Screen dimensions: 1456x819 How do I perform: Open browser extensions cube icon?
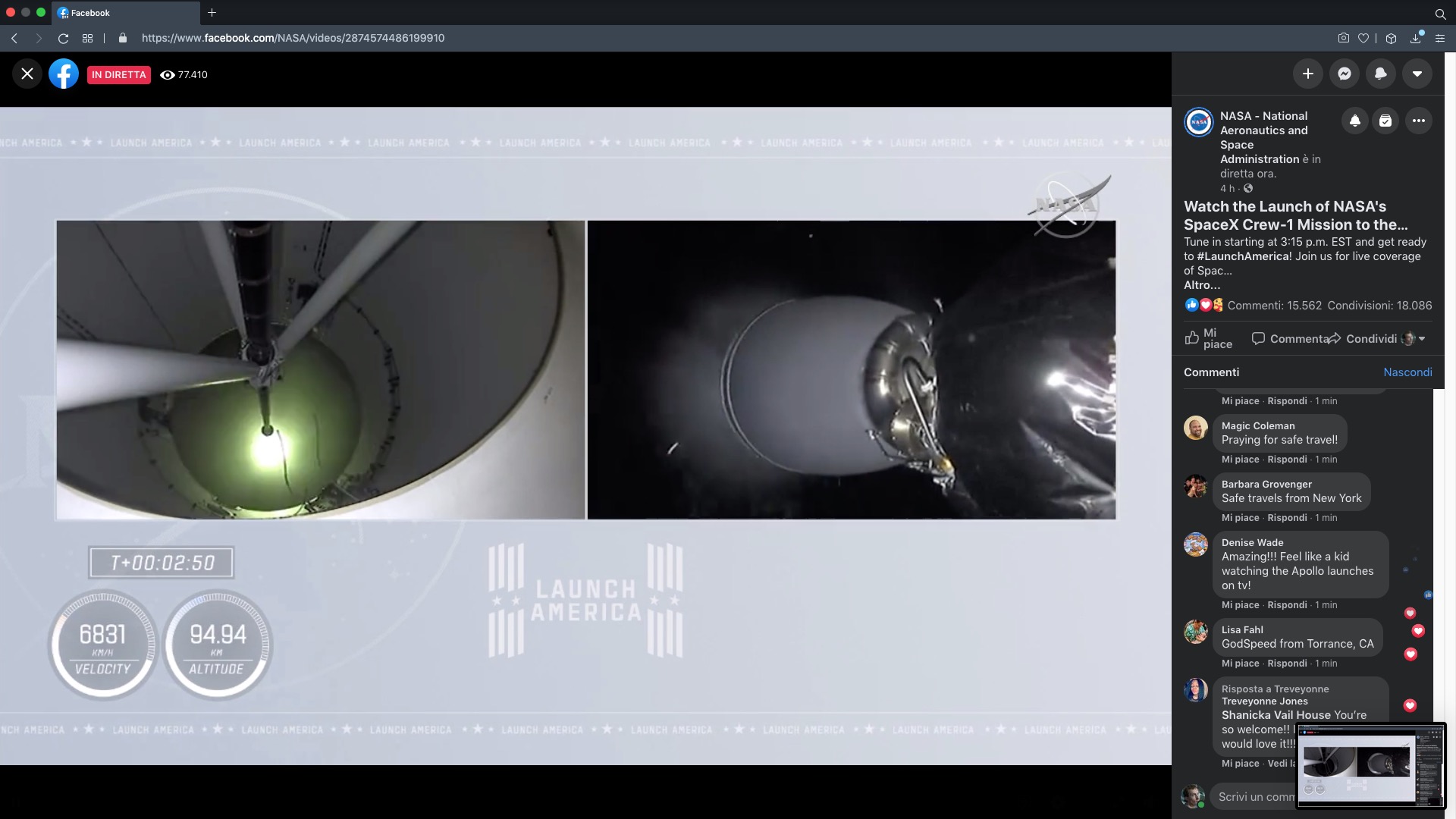tap(1391, 38)
